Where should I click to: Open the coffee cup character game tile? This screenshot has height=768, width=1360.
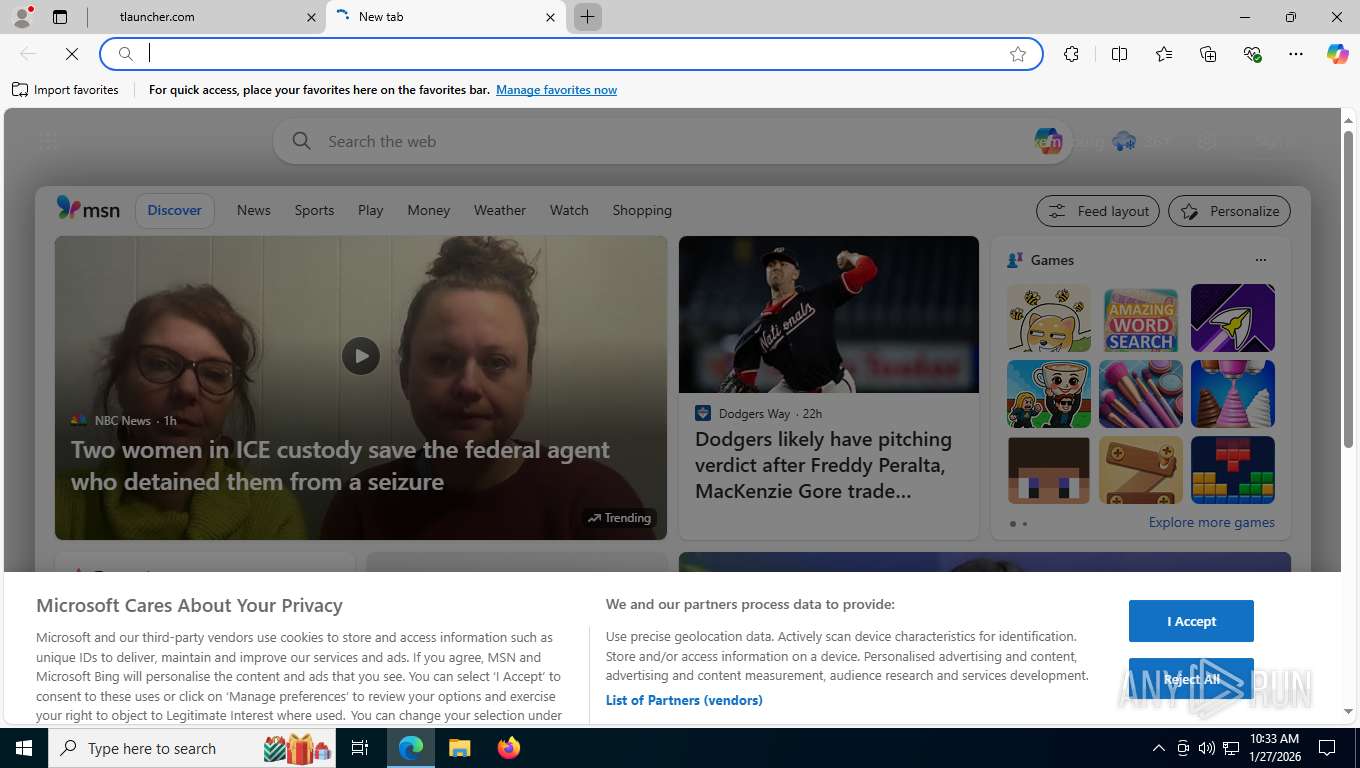[1049, 394]
